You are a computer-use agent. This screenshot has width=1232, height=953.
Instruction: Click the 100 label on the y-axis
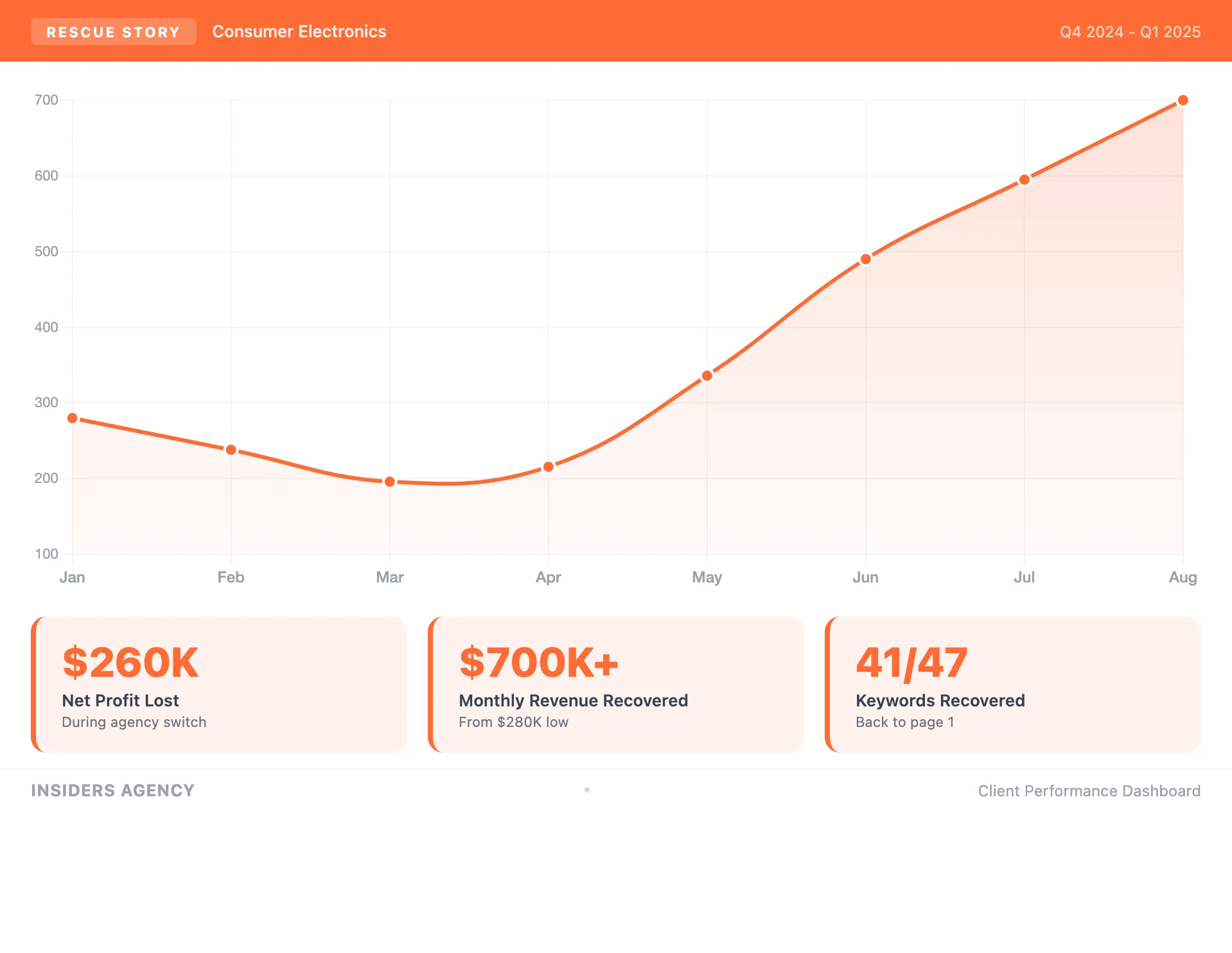coord(46,554)
